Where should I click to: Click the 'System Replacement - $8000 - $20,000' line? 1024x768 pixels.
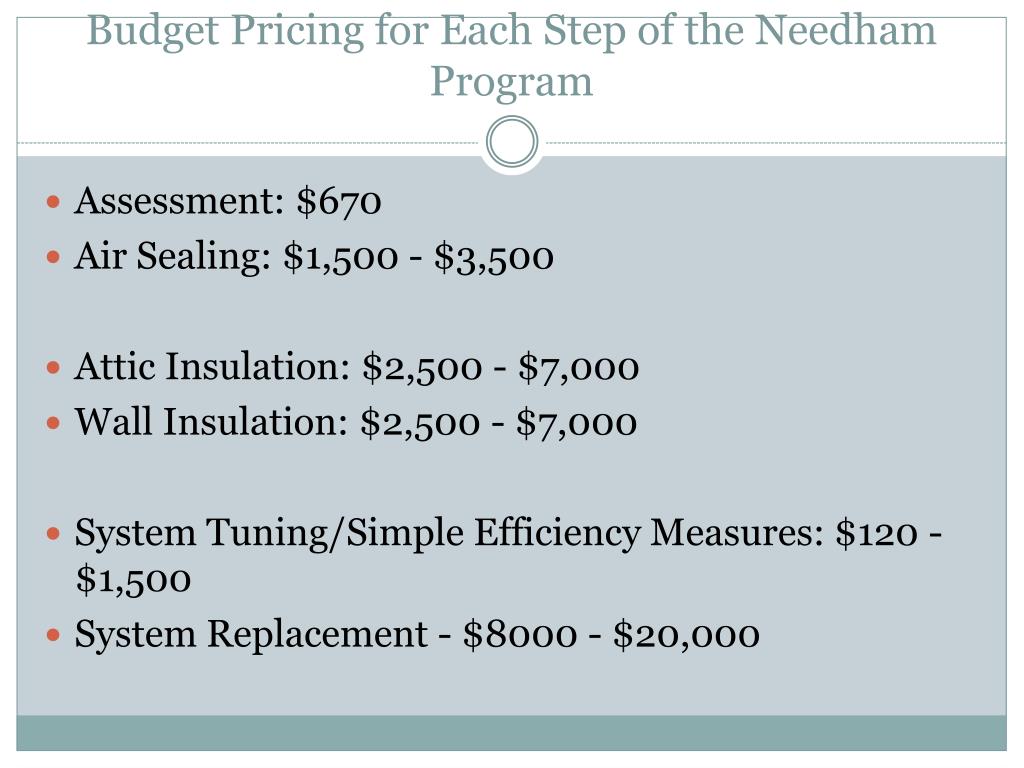point(417,634)
